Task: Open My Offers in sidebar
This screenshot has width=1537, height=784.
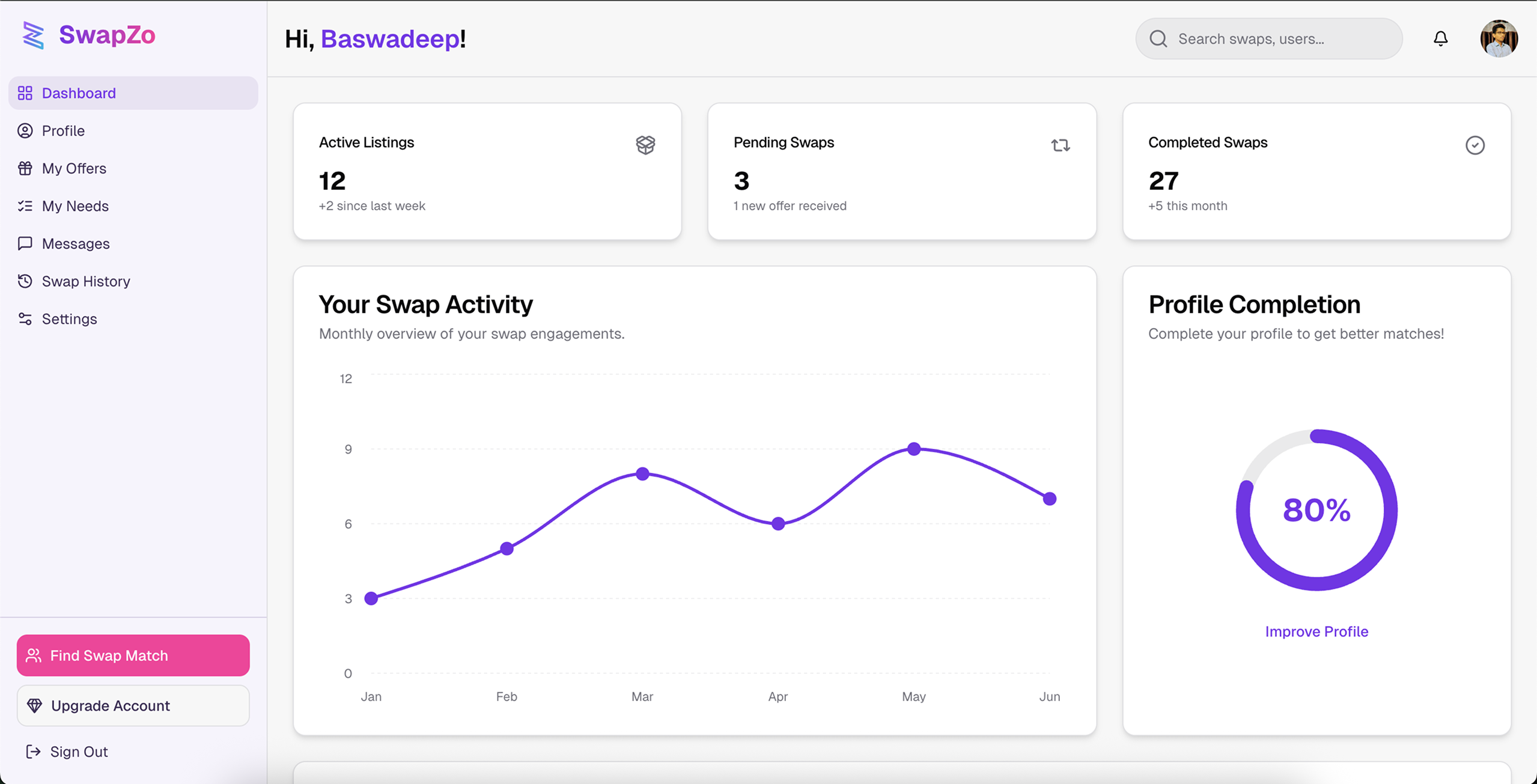Action: 74,168
